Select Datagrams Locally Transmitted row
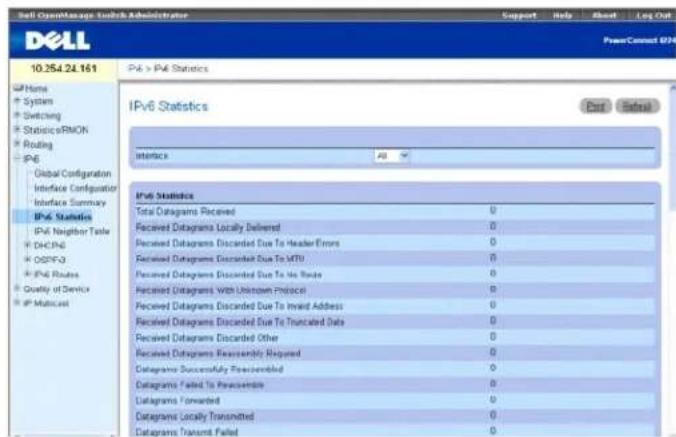 pos(395,416)
